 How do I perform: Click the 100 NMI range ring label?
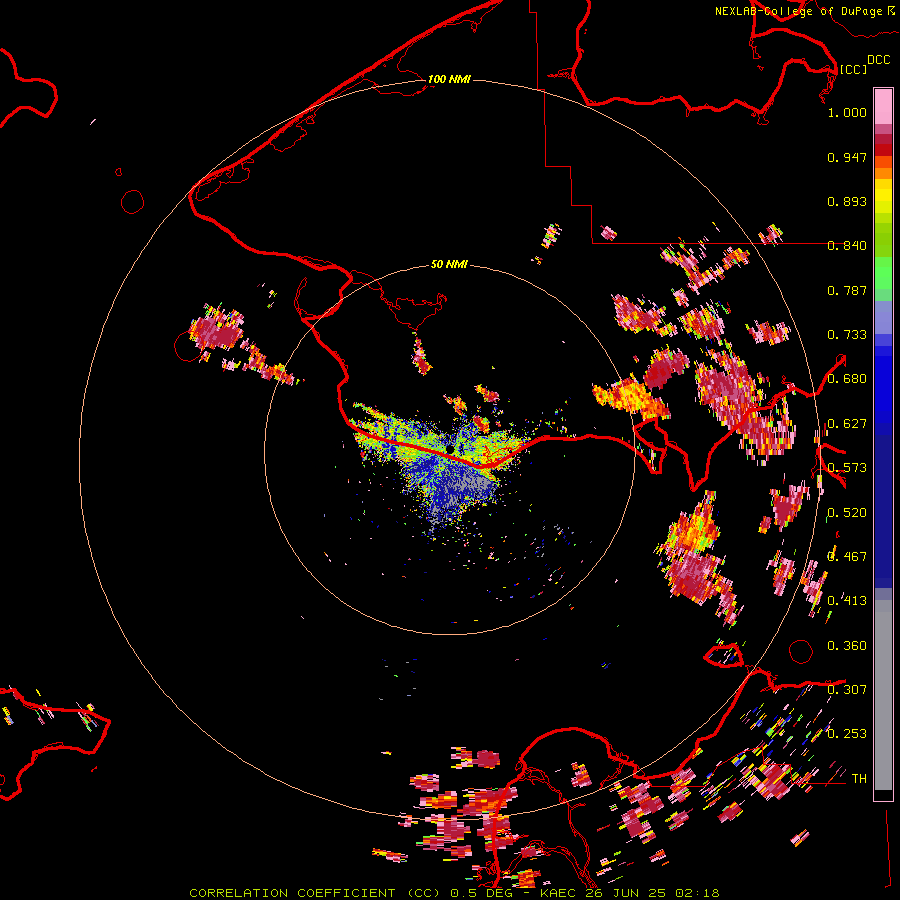(x=449, y=79)
